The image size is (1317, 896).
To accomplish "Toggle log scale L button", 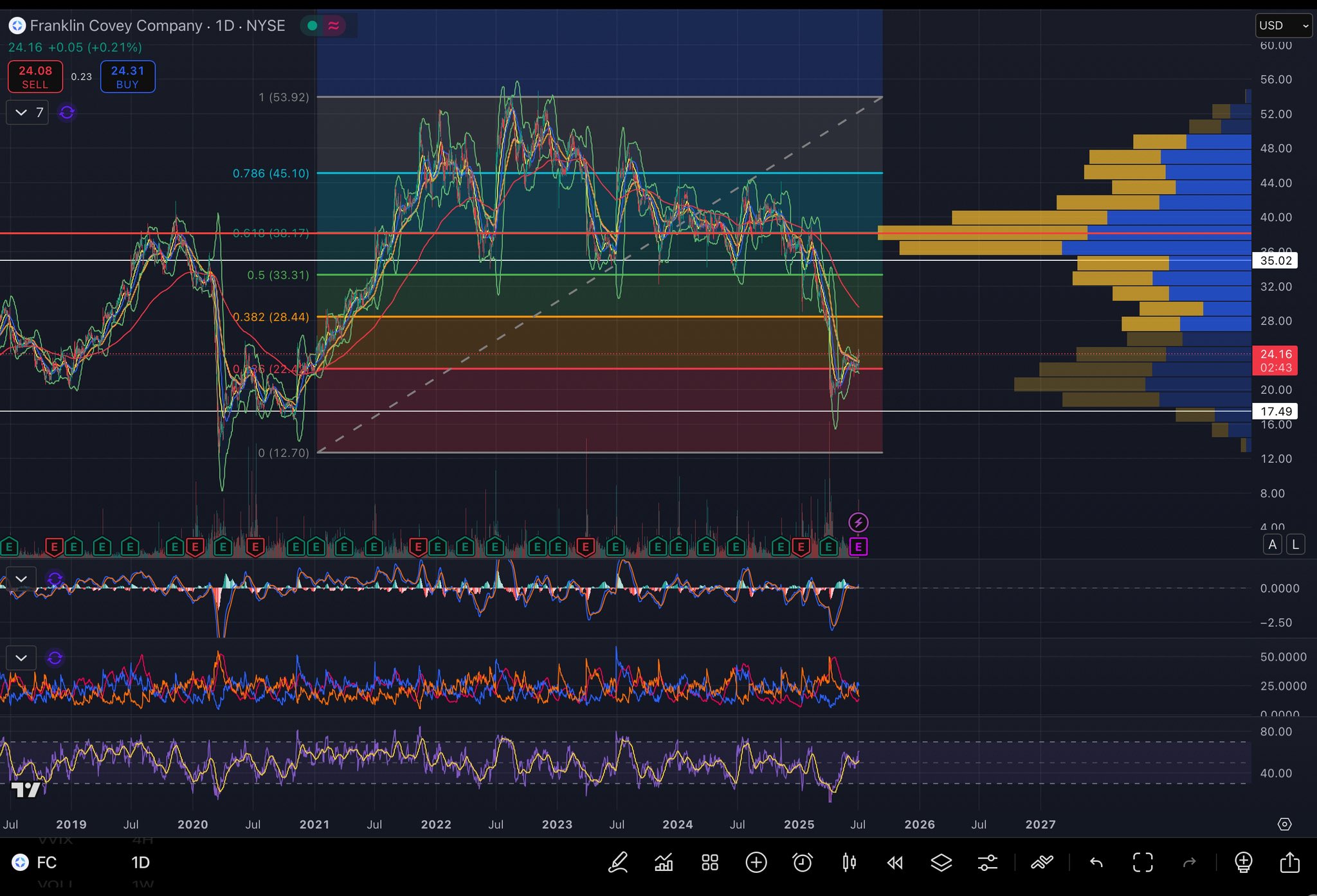I will pyautogui.click(x=1295, y=545).
